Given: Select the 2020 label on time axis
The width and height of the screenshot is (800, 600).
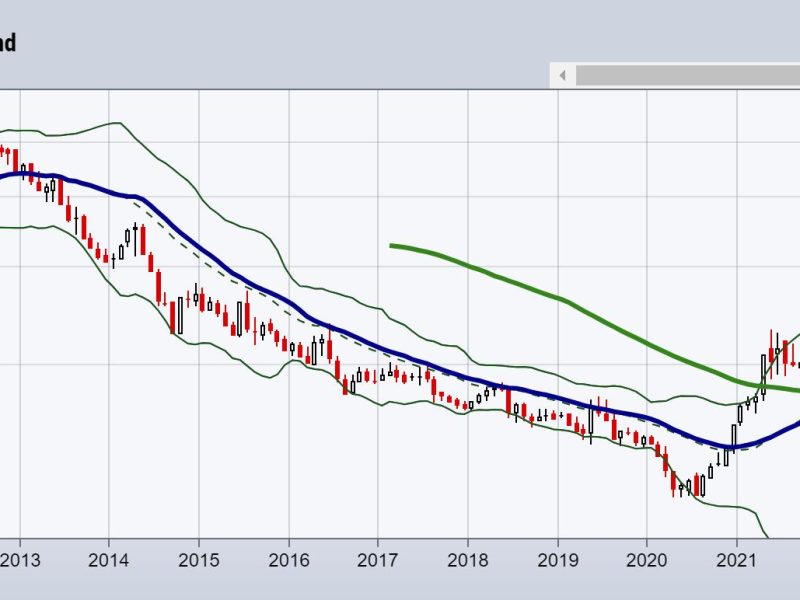Looking at the screenshot, I should (x=646, y=559).
